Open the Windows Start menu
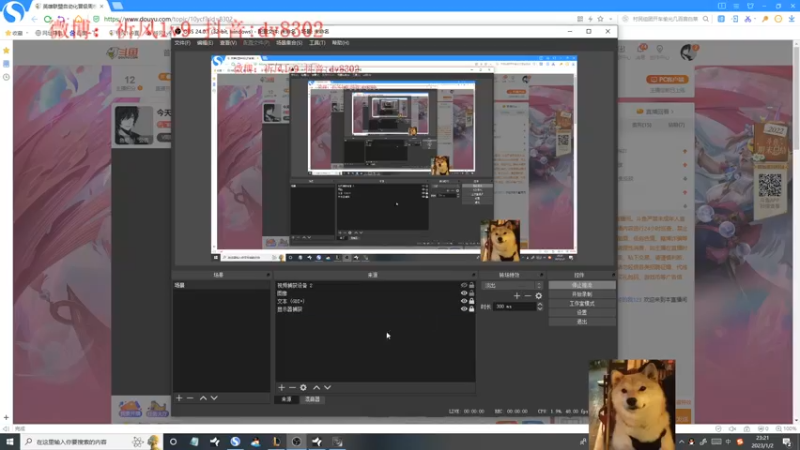This screenshot has height=450, width=800. click(10, 442)
